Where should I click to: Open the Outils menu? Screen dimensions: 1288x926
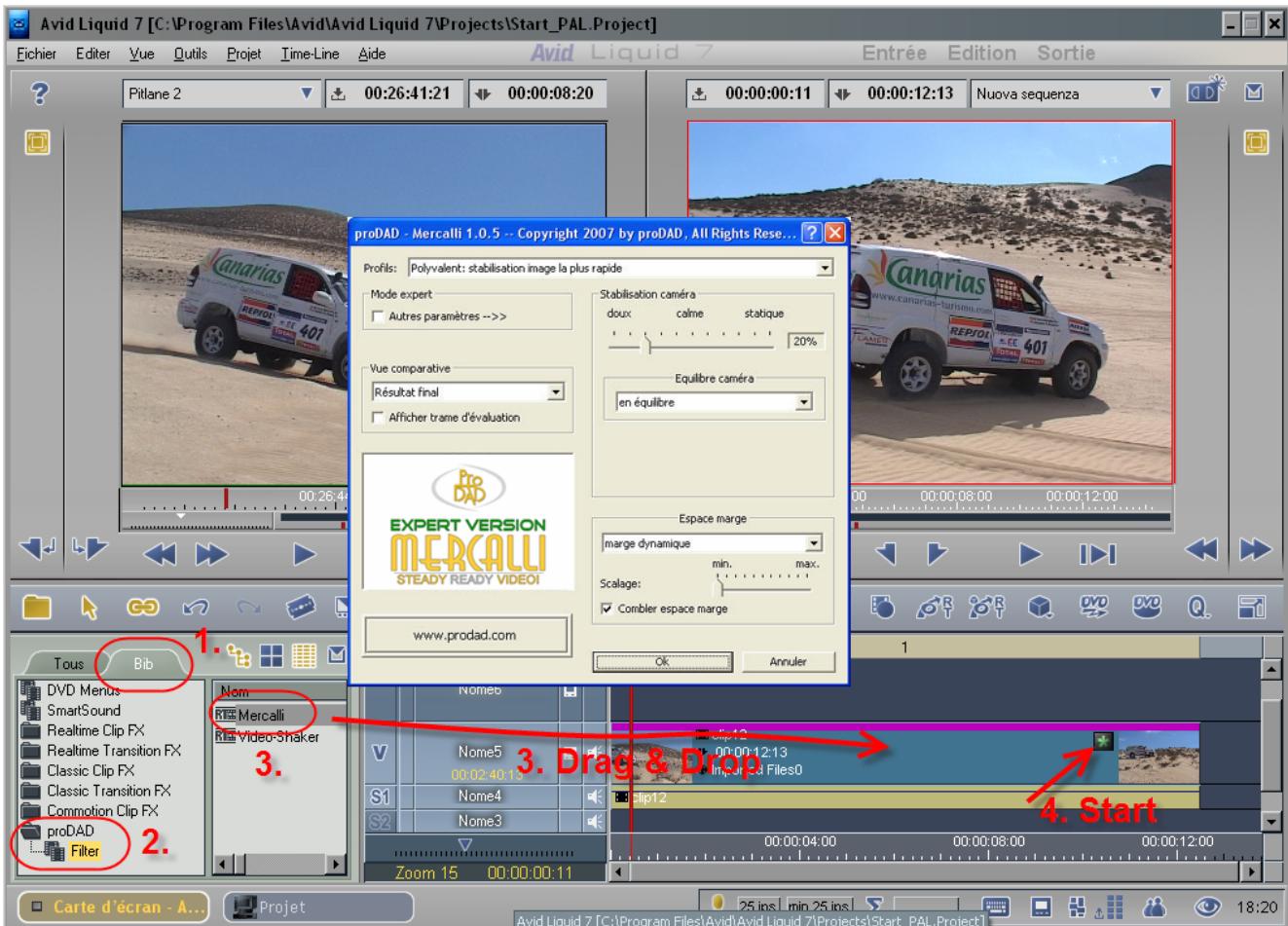click(x=191, y=54)
